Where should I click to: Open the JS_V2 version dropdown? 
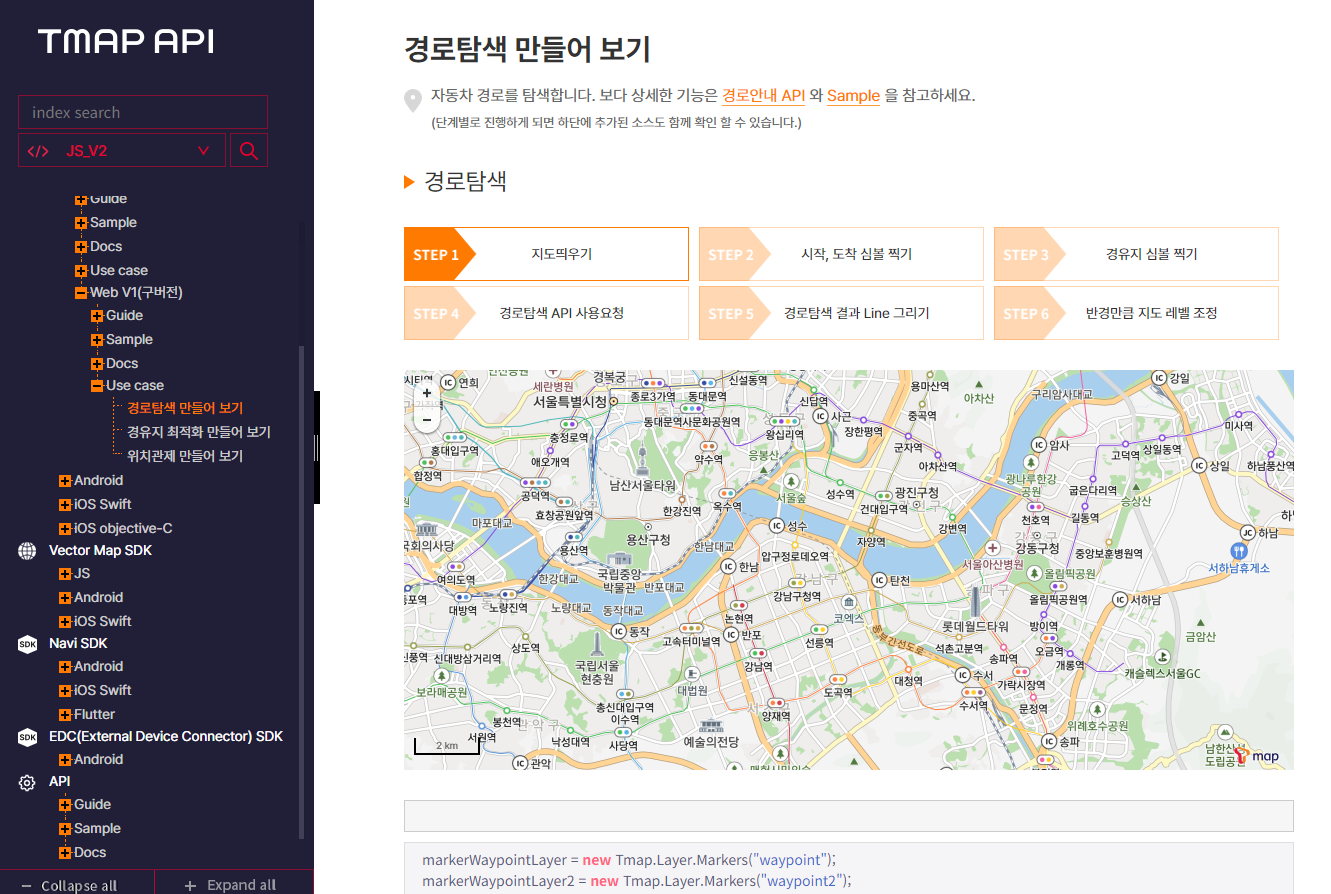click(123, 151)
